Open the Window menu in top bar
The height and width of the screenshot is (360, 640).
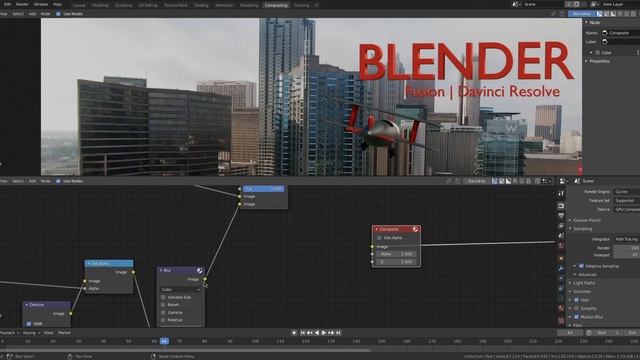(41, 4)
